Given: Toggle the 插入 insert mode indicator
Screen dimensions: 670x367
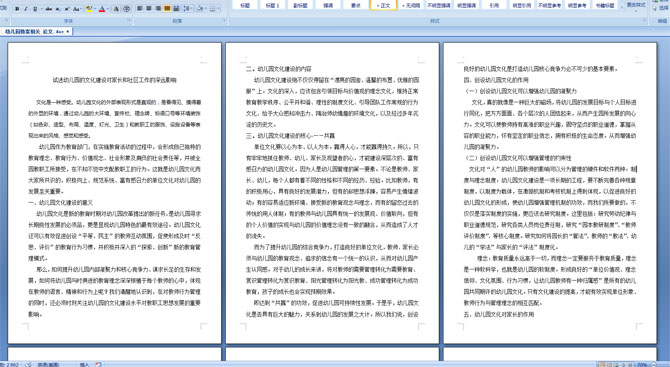Looking at the screenshot, I should click(x=84, y=365).
